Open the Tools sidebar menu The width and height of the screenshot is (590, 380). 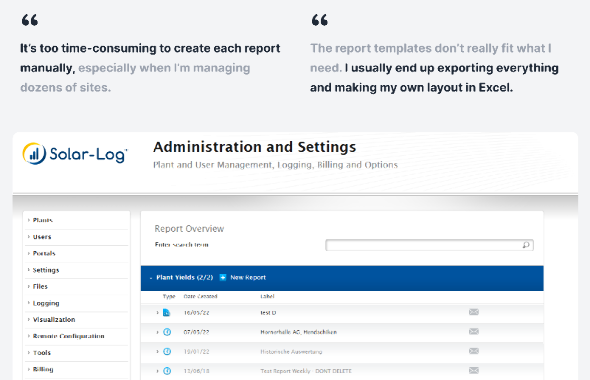click(77, 353)
